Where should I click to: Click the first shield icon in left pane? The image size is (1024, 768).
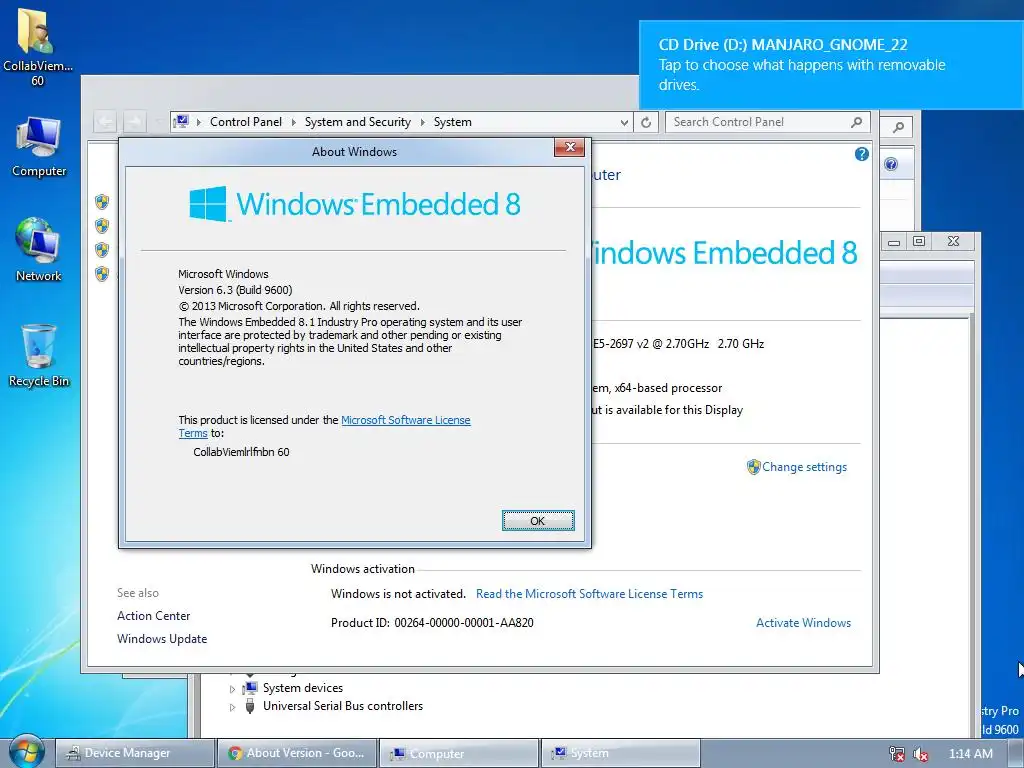click(102, 201)
